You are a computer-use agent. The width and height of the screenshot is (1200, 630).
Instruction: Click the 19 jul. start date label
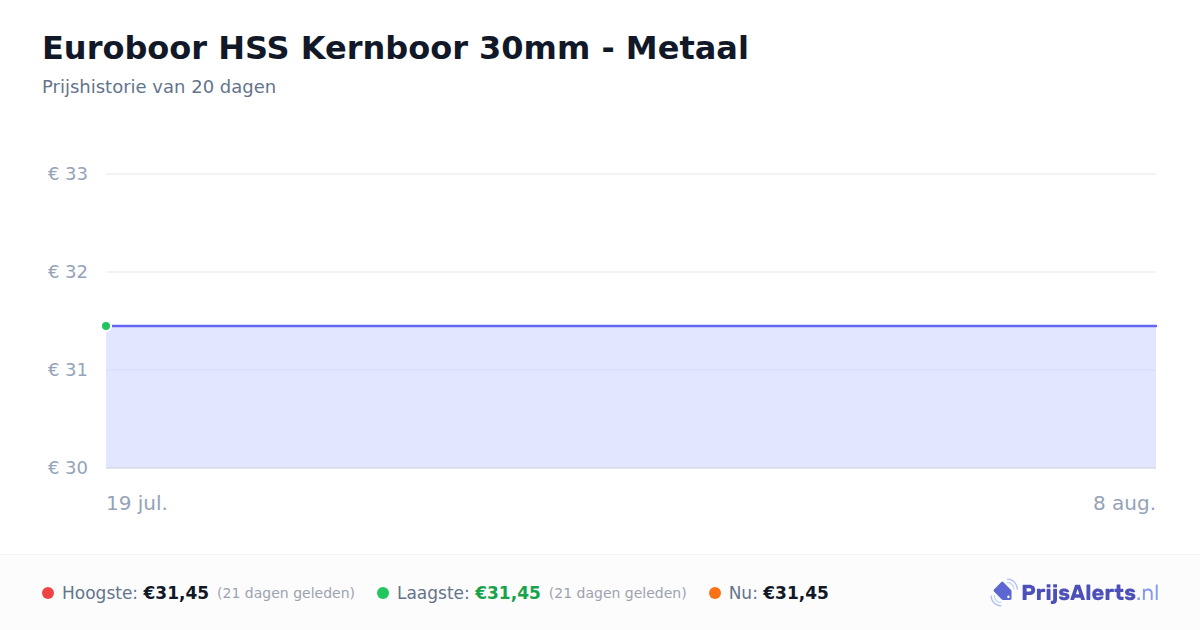[x=137, y=503]
